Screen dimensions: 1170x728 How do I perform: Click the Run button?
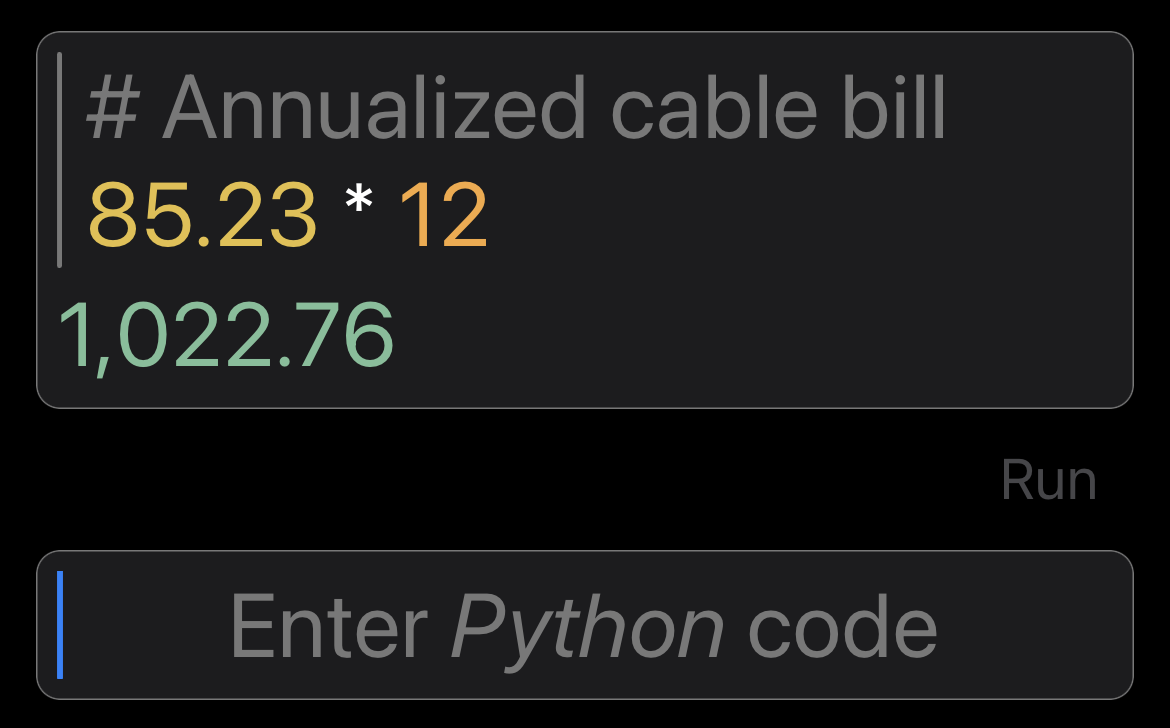[x=1048, y=480]
